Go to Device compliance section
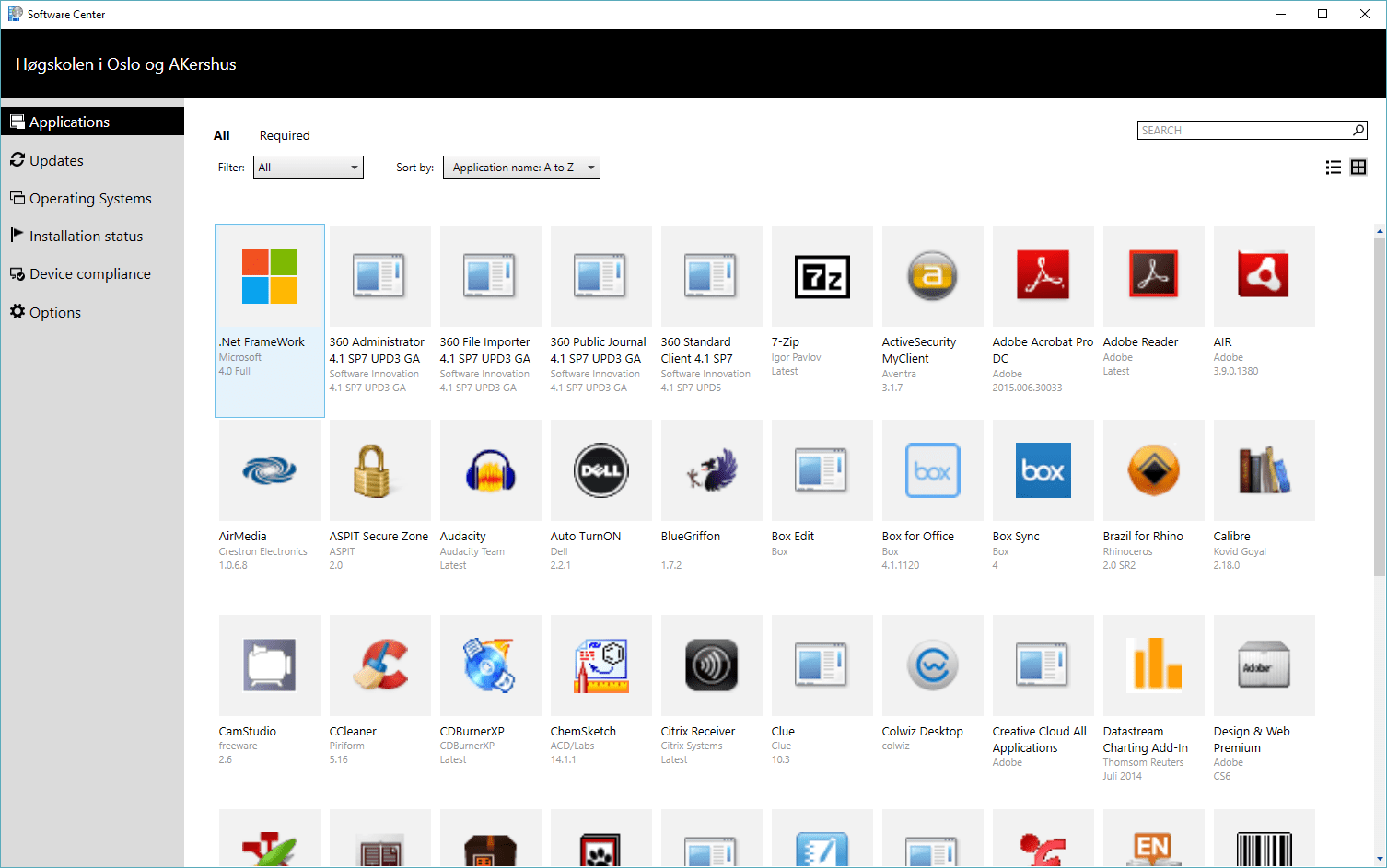 click(90, 273)
